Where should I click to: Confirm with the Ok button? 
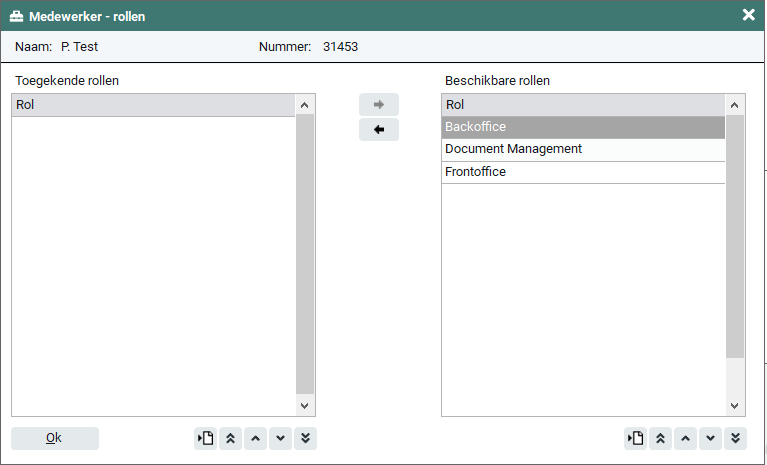point(55,438)
